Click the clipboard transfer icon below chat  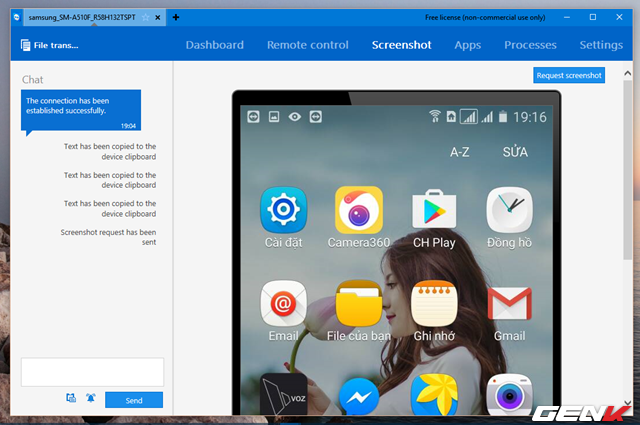pos(71,398)
